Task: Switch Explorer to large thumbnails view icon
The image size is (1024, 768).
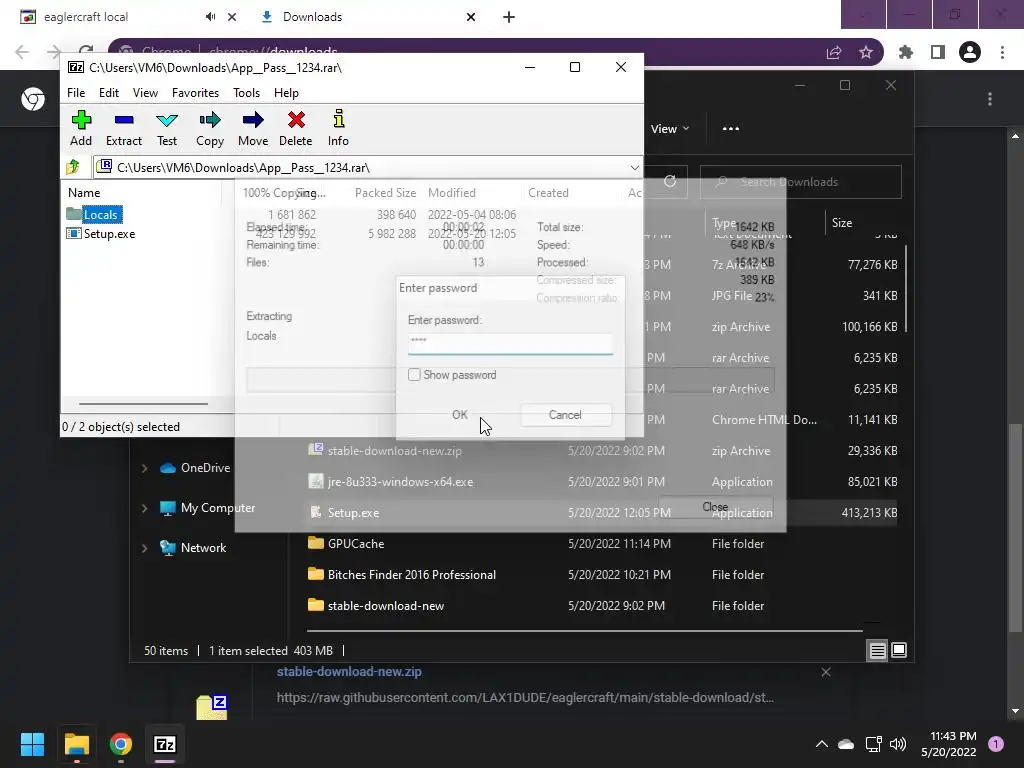Action: tap(899, 650)
